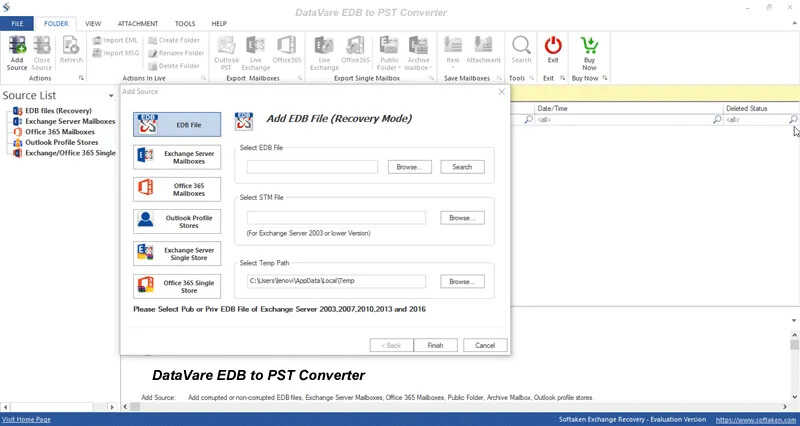Click the Select STM File text field
Image resolution: width=800 pixels, height=426 pixels.
pyautogui.click(x=336, y=217)
